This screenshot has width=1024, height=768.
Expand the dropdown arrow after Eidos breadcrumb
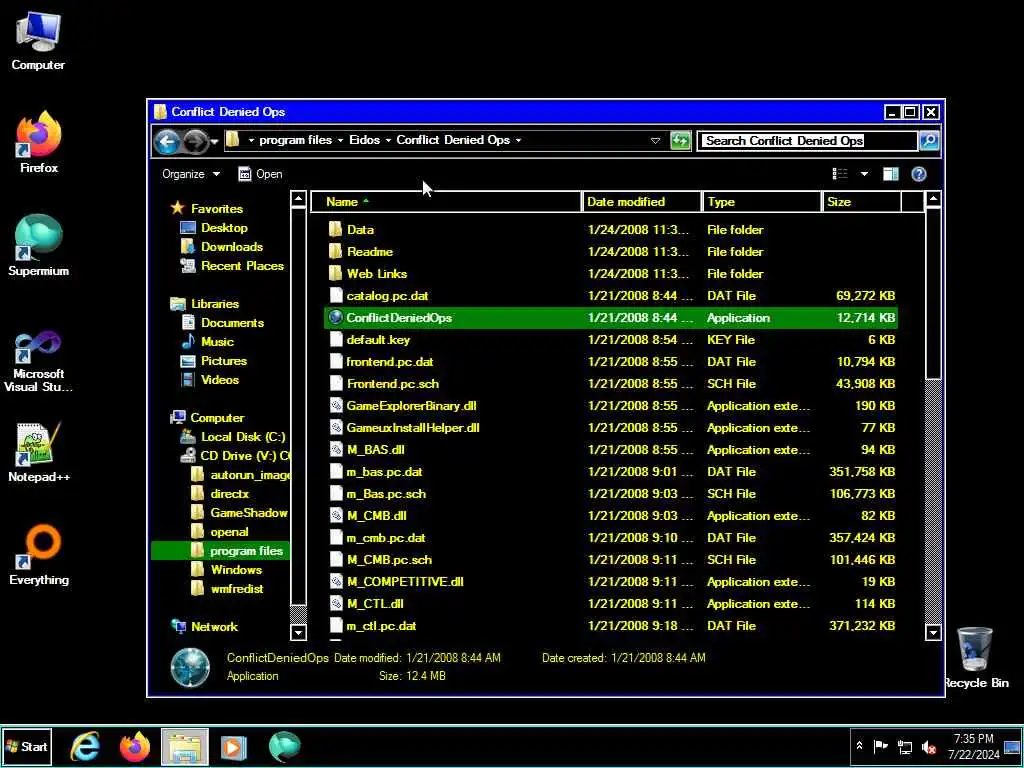pos(388,140)
